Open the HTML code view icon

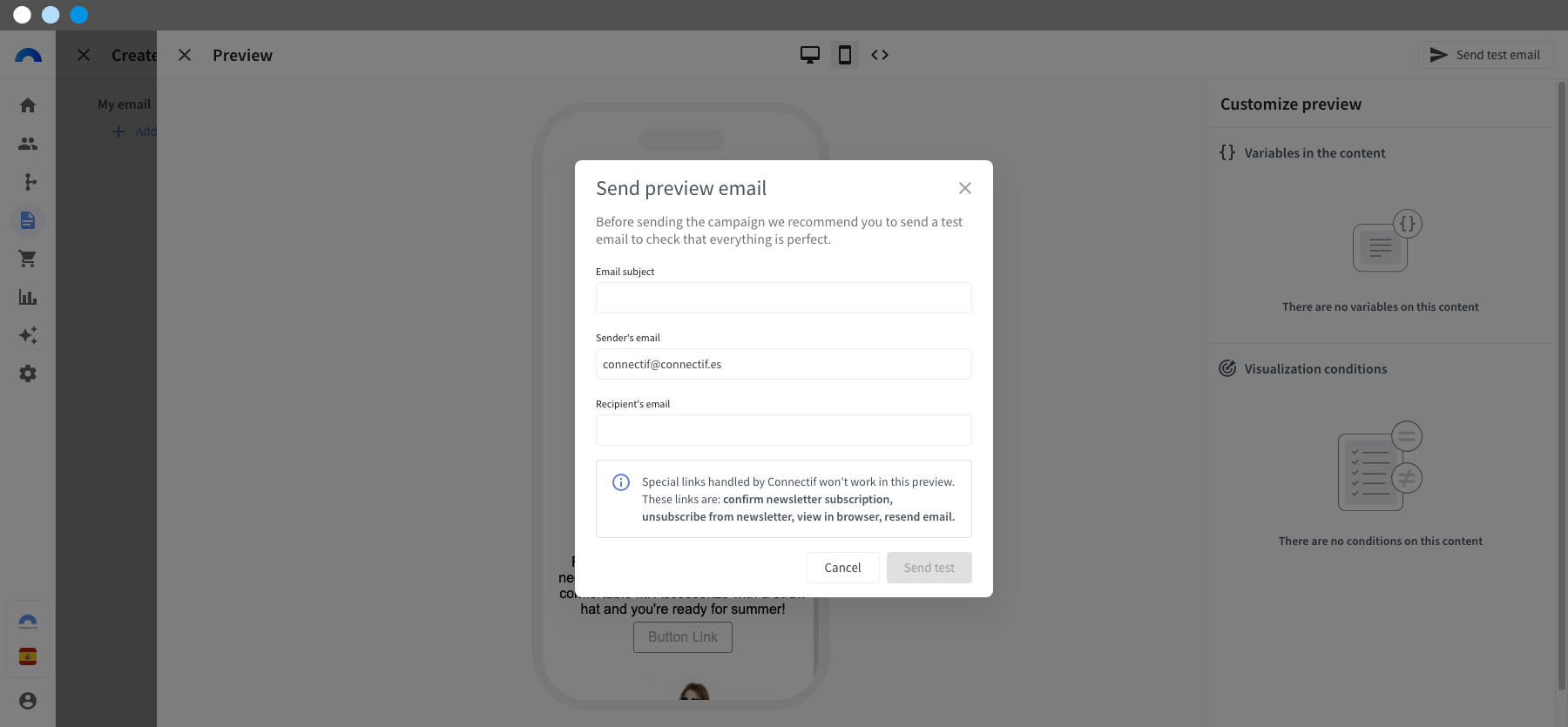pos(880,55)
